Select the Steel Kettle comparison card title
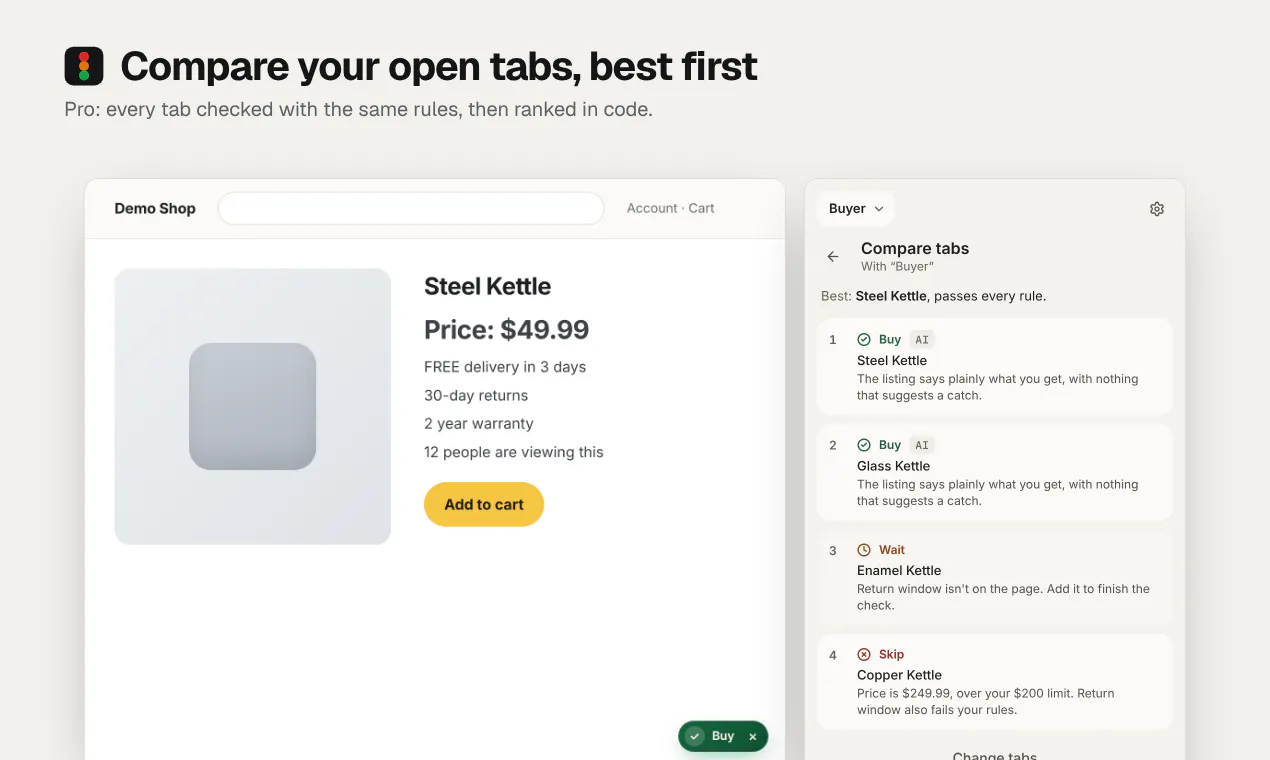This screenshot has height=760, width=1270. coord(892,360)
